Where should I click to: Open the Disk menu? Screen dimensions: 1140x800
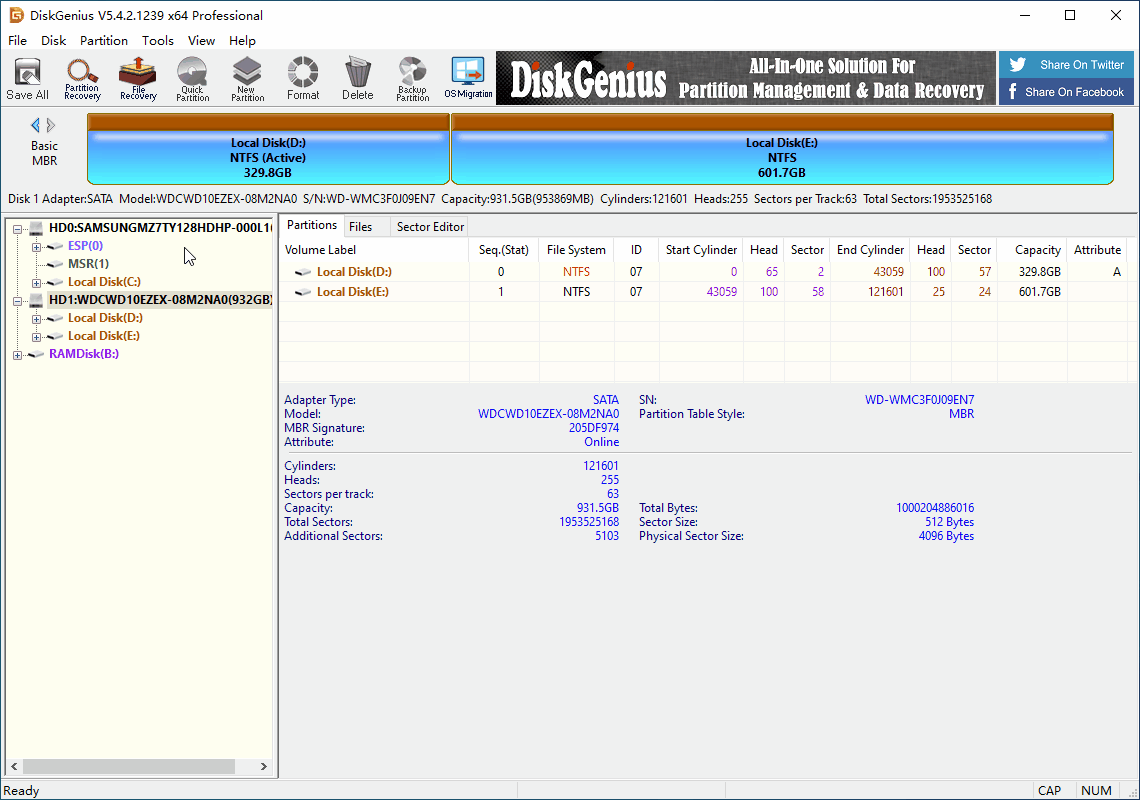pos(53,41)
